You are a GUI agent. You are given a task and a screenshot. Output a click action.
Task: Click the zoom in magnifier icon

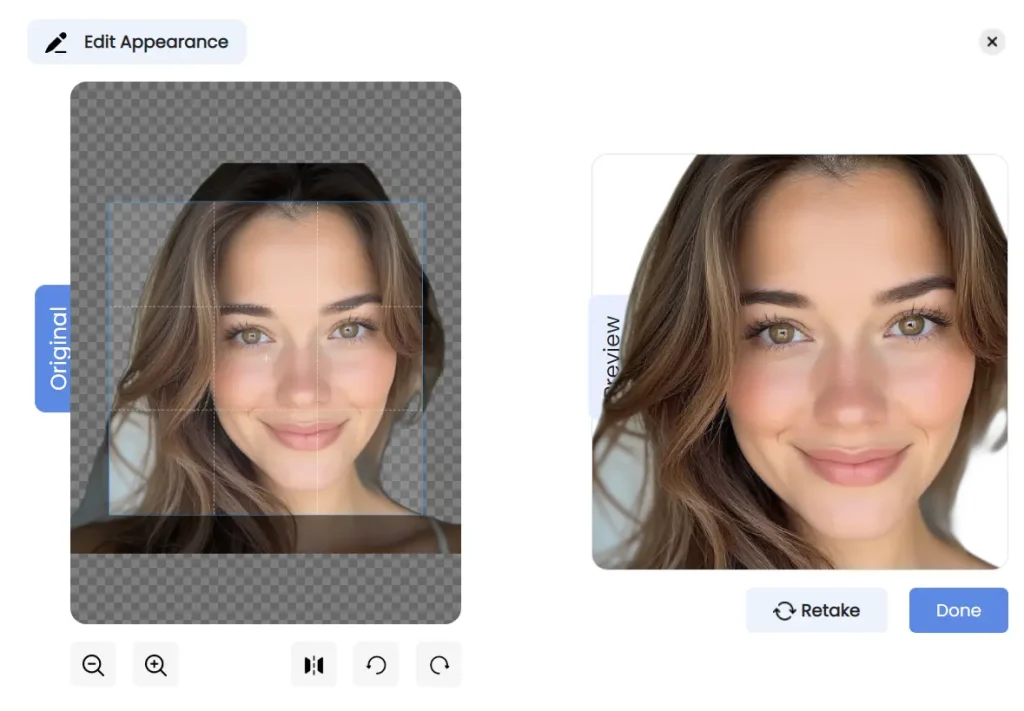click(155, 664)
